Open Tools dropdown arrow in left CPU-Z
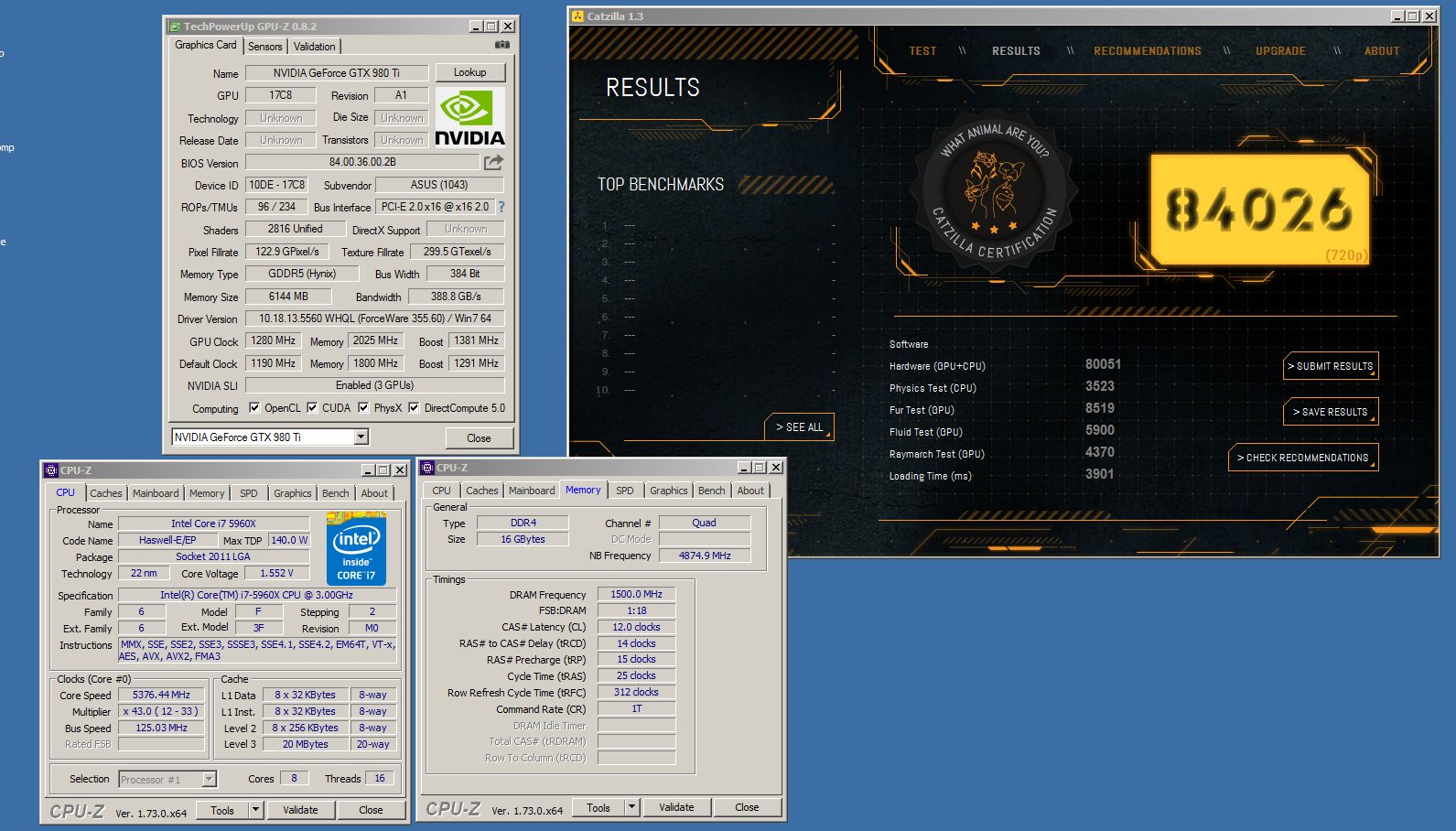 tap(255, 810)
